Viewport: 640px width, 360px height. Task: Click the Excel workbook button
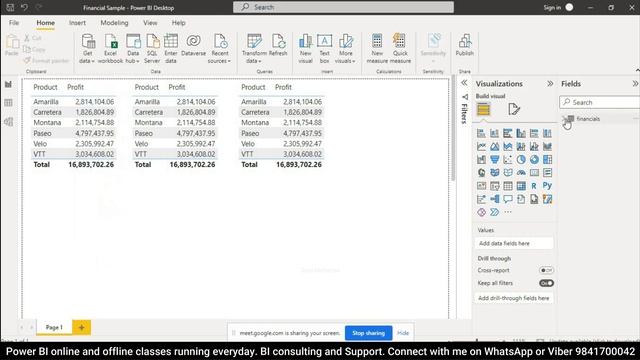point(110,49)
